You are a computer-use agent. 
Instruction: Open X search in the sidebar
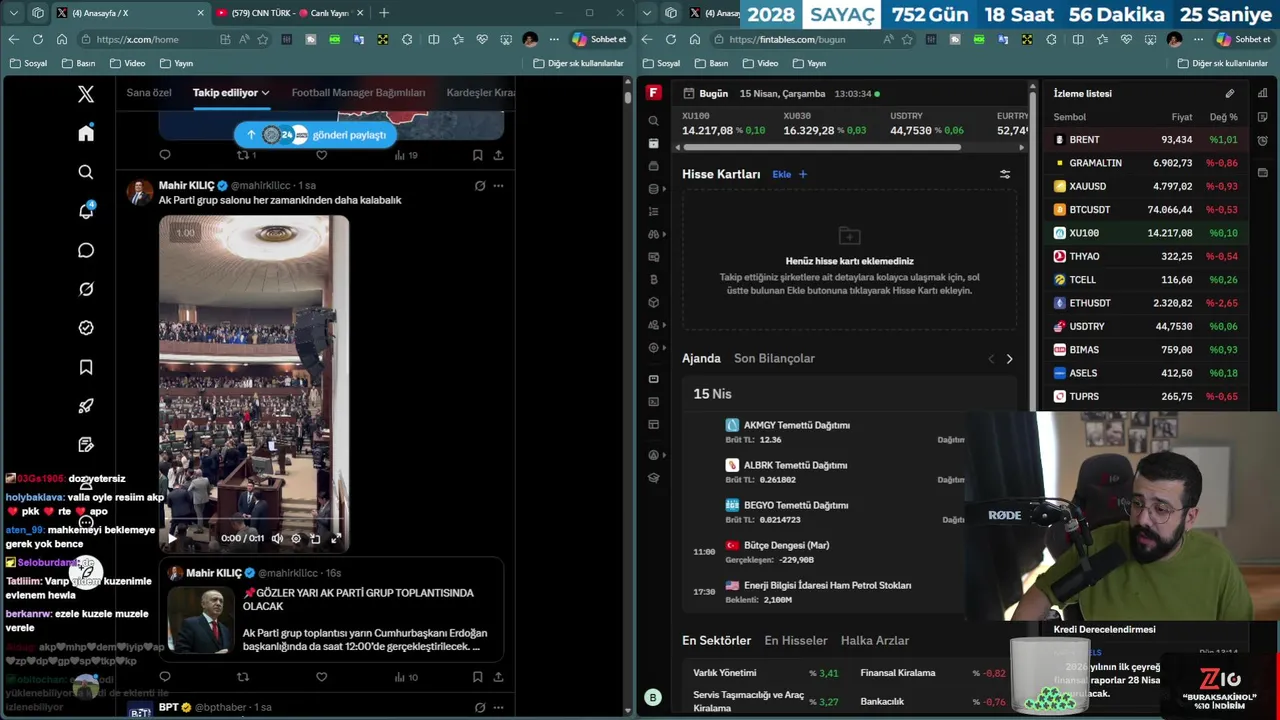[86, 172]
